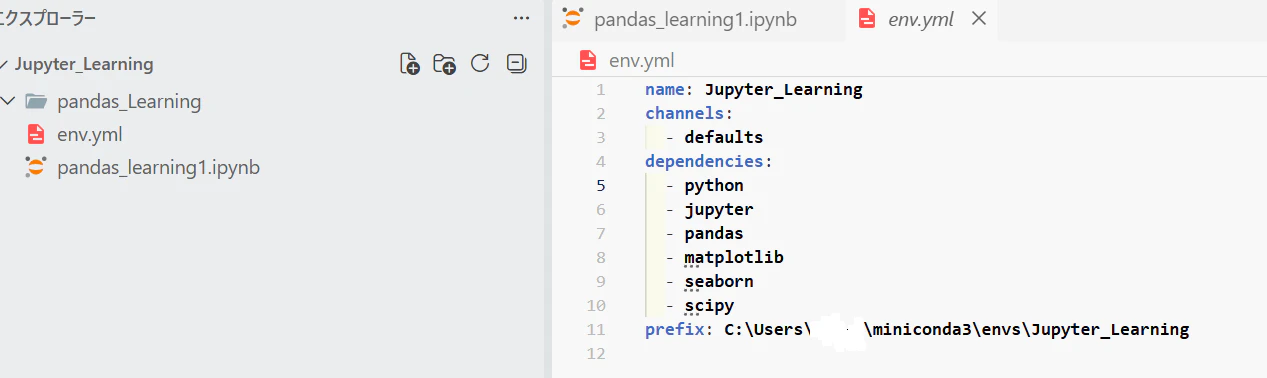Click the env.yml breadcrumb label
The width and height of the screenshot is (1267, 378).
(641, 61)
